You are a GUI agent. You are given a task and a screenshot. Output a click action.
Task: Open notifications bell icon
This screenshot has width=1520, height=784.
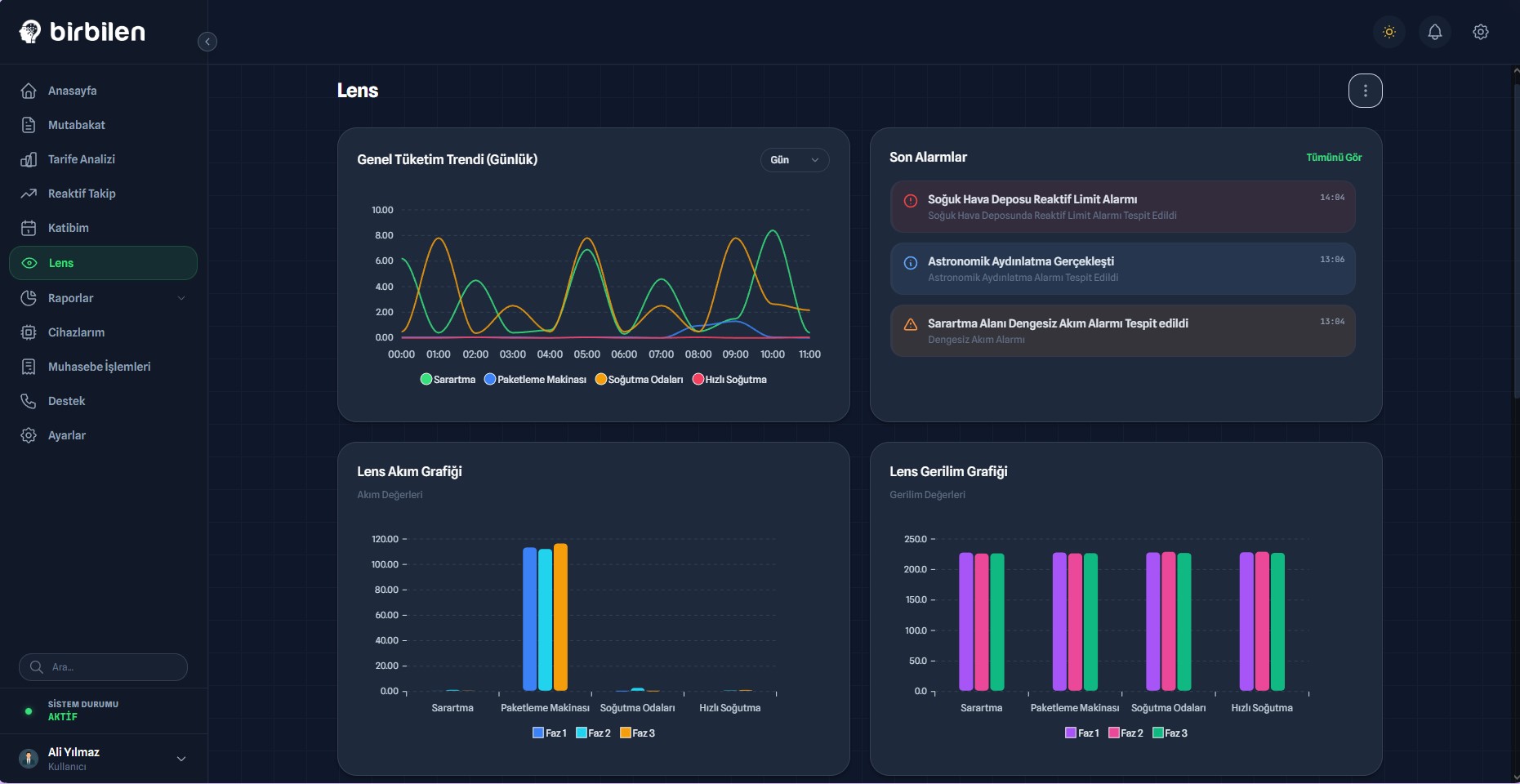[1434, 32]
